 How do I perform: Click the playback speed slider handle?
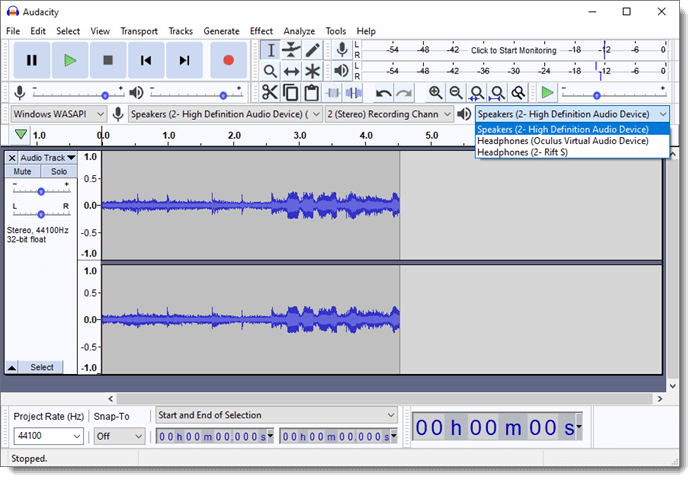597,95
